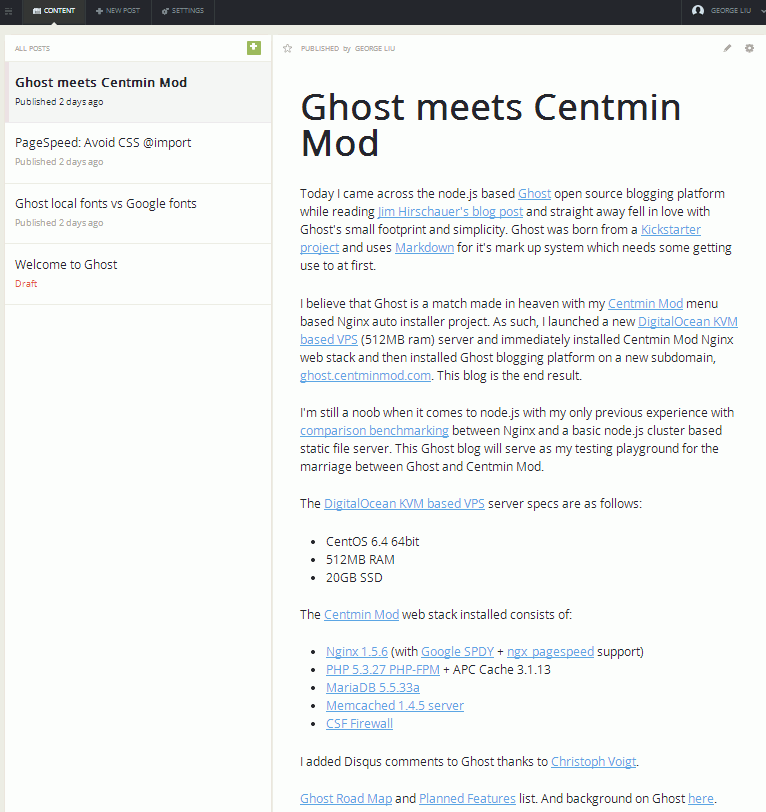
Task: Switch to the Content tab
Action: pos(54,11)
